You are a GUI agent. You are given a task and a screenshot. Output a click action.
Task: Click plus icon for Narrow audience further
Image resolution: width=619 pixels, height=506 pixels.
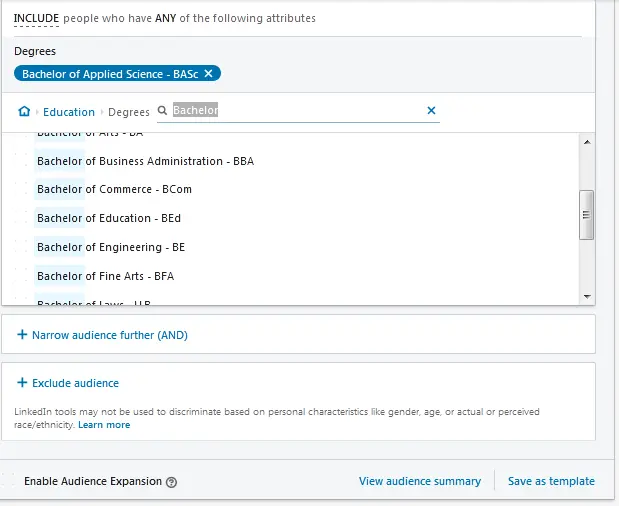click(22, 335)
